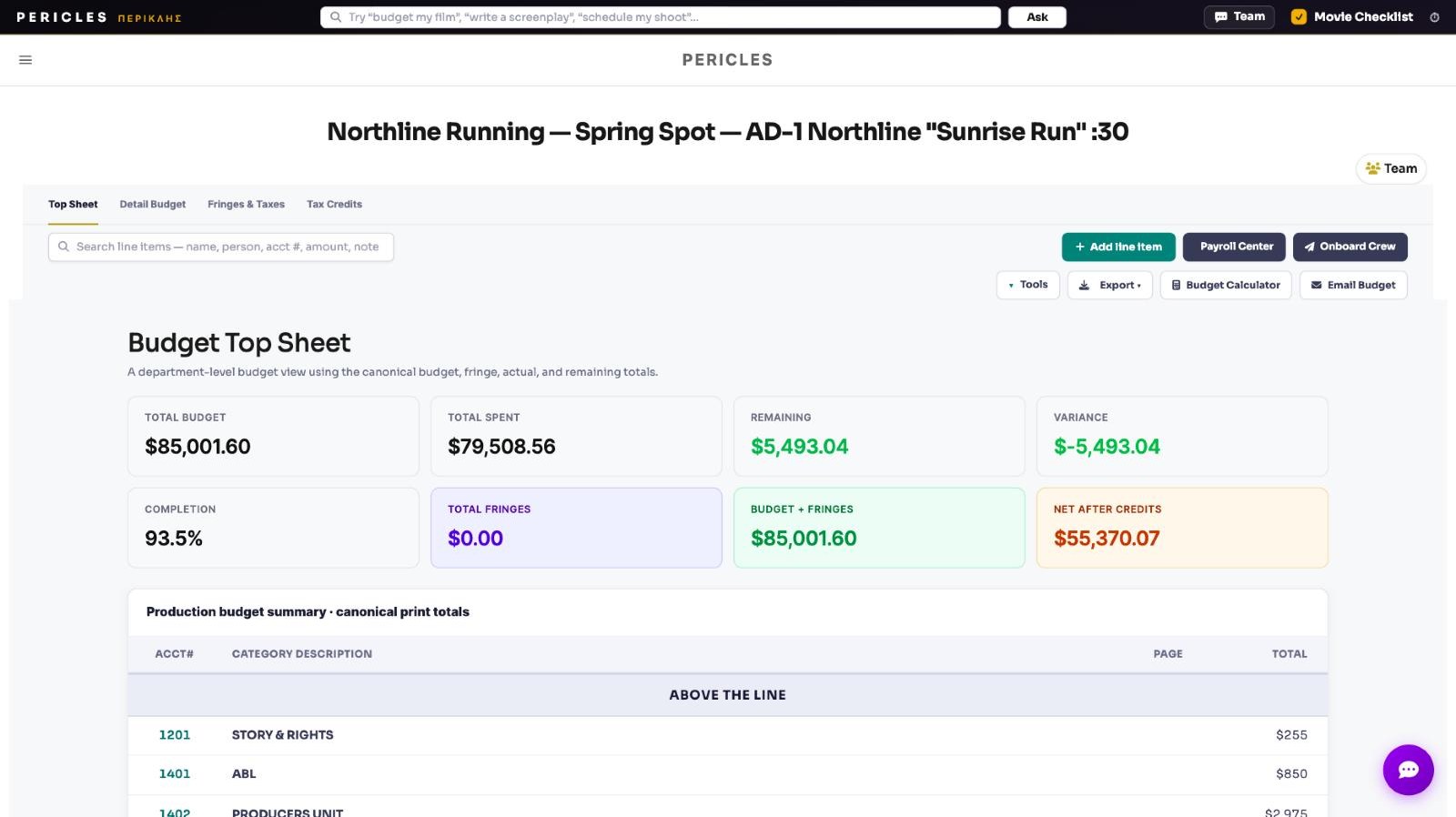
Task: Click the ABOVE THE LINE section header
Action: tap(728, 695)
